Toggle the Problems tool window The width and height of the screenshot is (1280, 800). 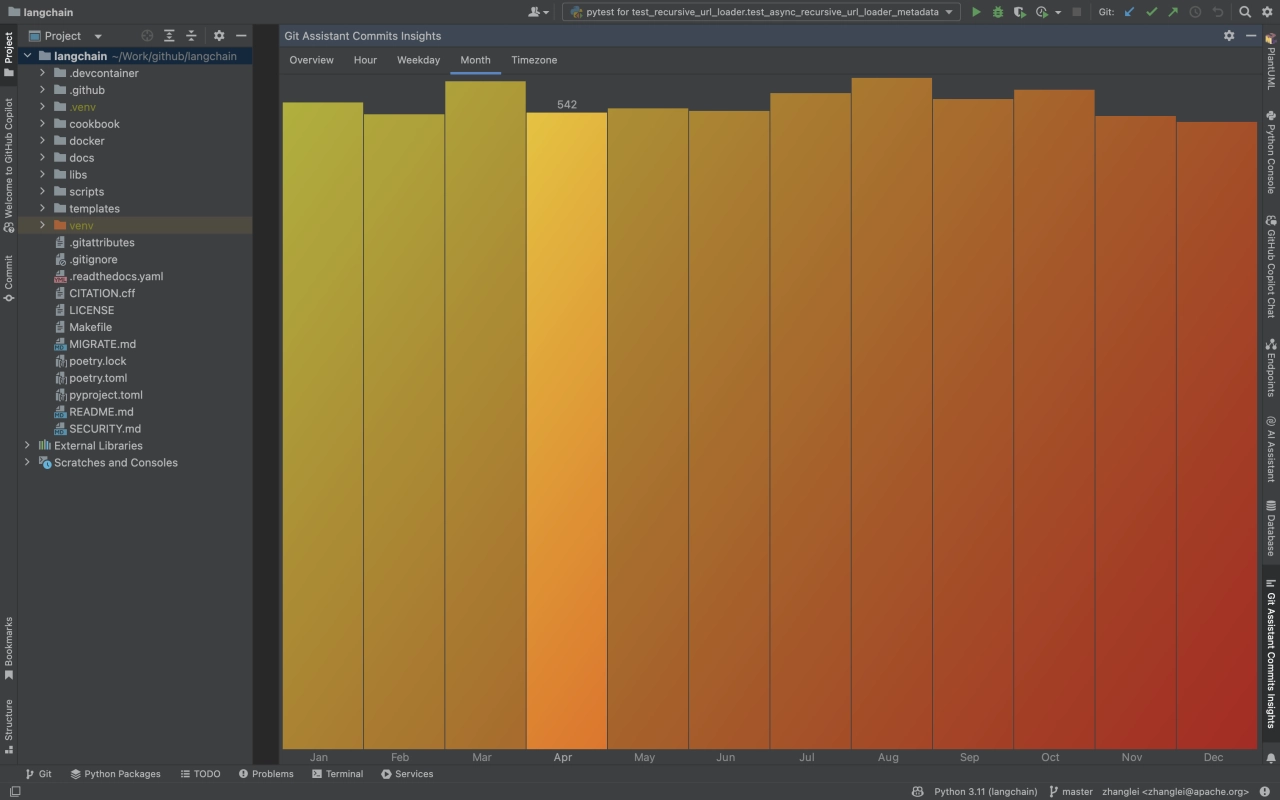coord(266,774)
